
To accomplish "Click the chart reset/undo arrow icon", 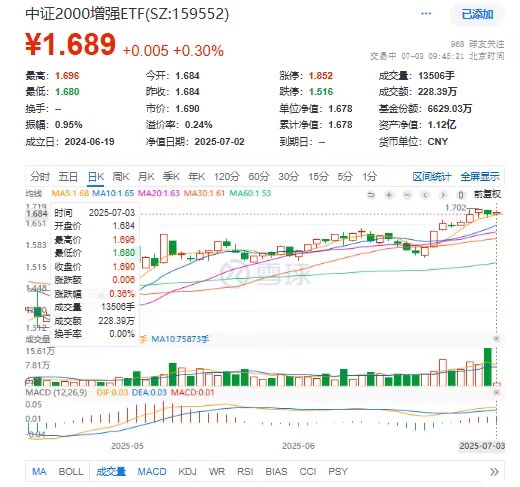I will pos(371,195).
